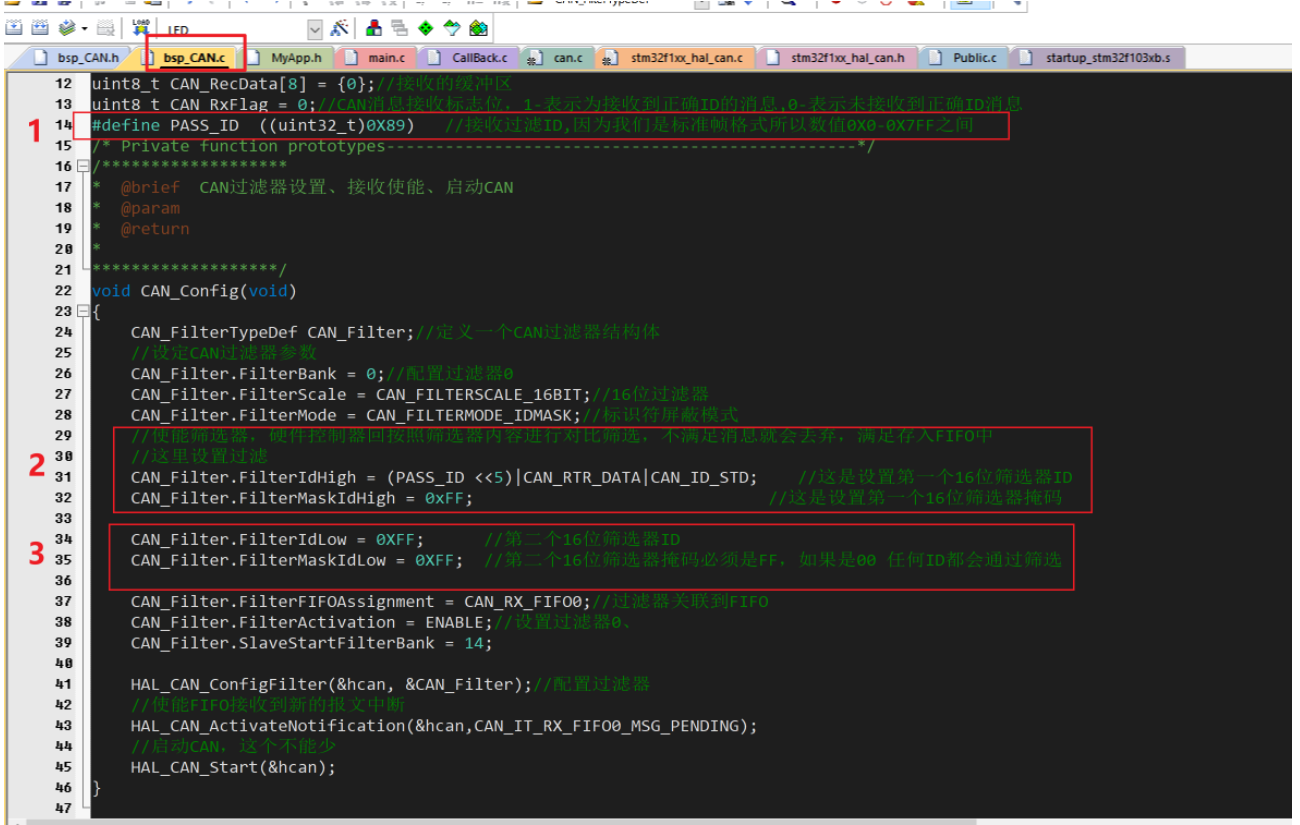The height and width of the screenshot is (825, 1300).
Task: Click the green diamond Run-Time Environment icon
Action: tap(425, 28)
